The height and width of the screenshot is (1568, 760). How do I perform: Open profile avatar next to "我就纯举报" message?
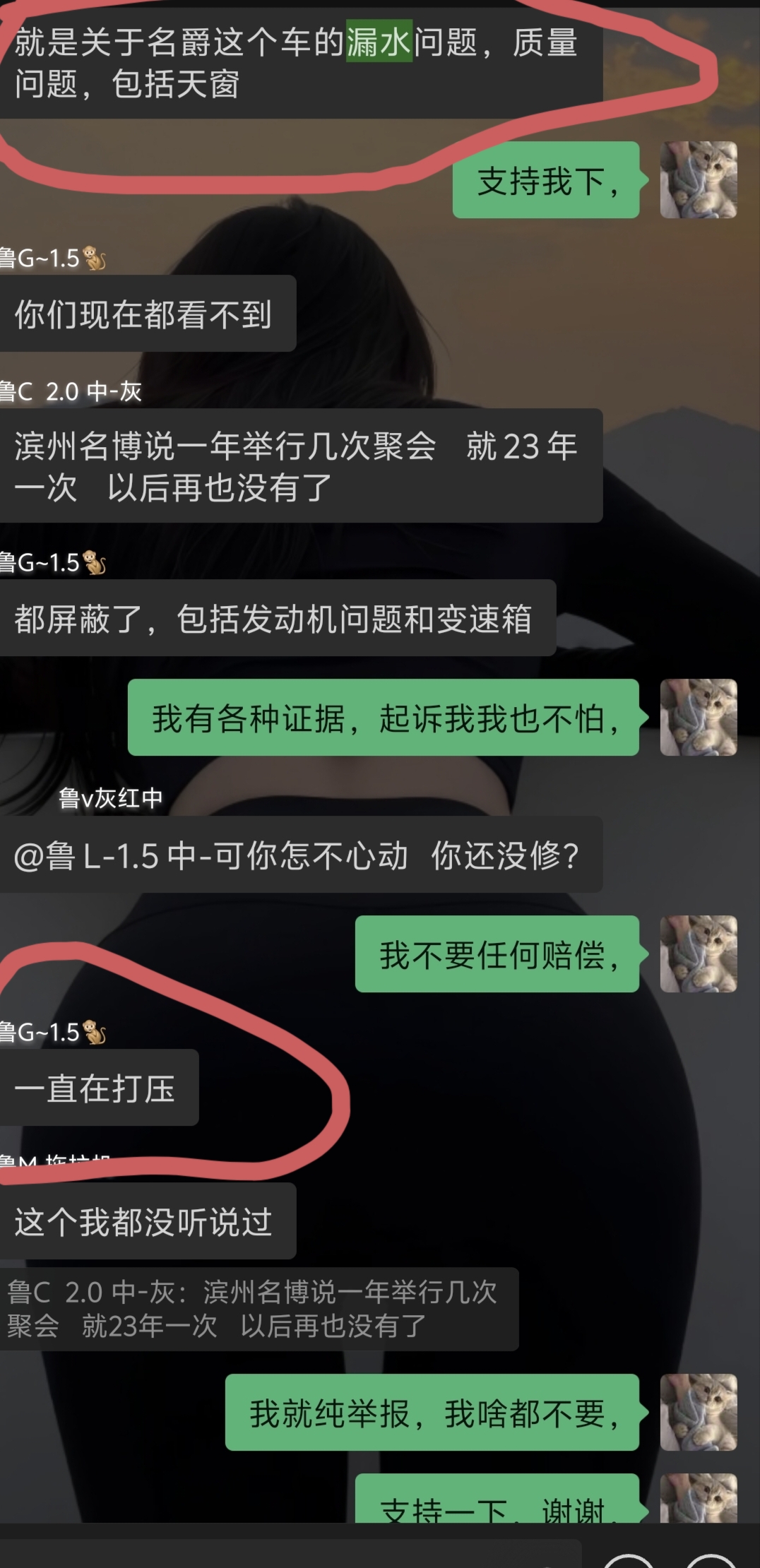point(699,1412)
